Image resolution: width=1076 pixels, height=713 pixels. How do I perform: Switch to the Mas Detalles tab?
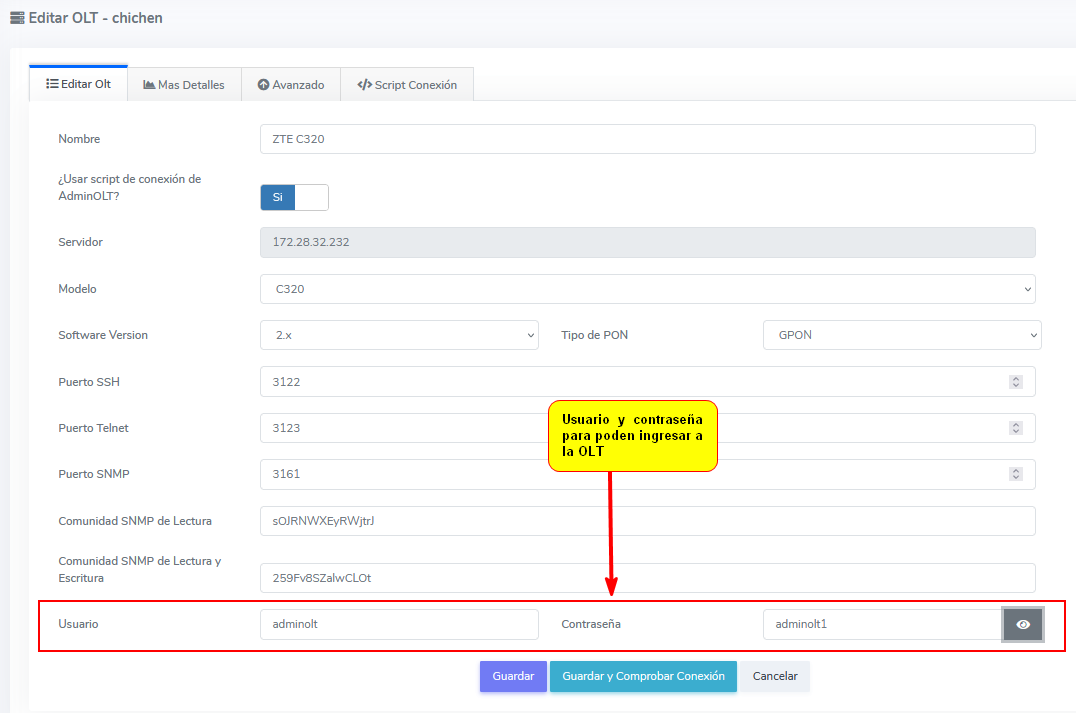point(184,85)
